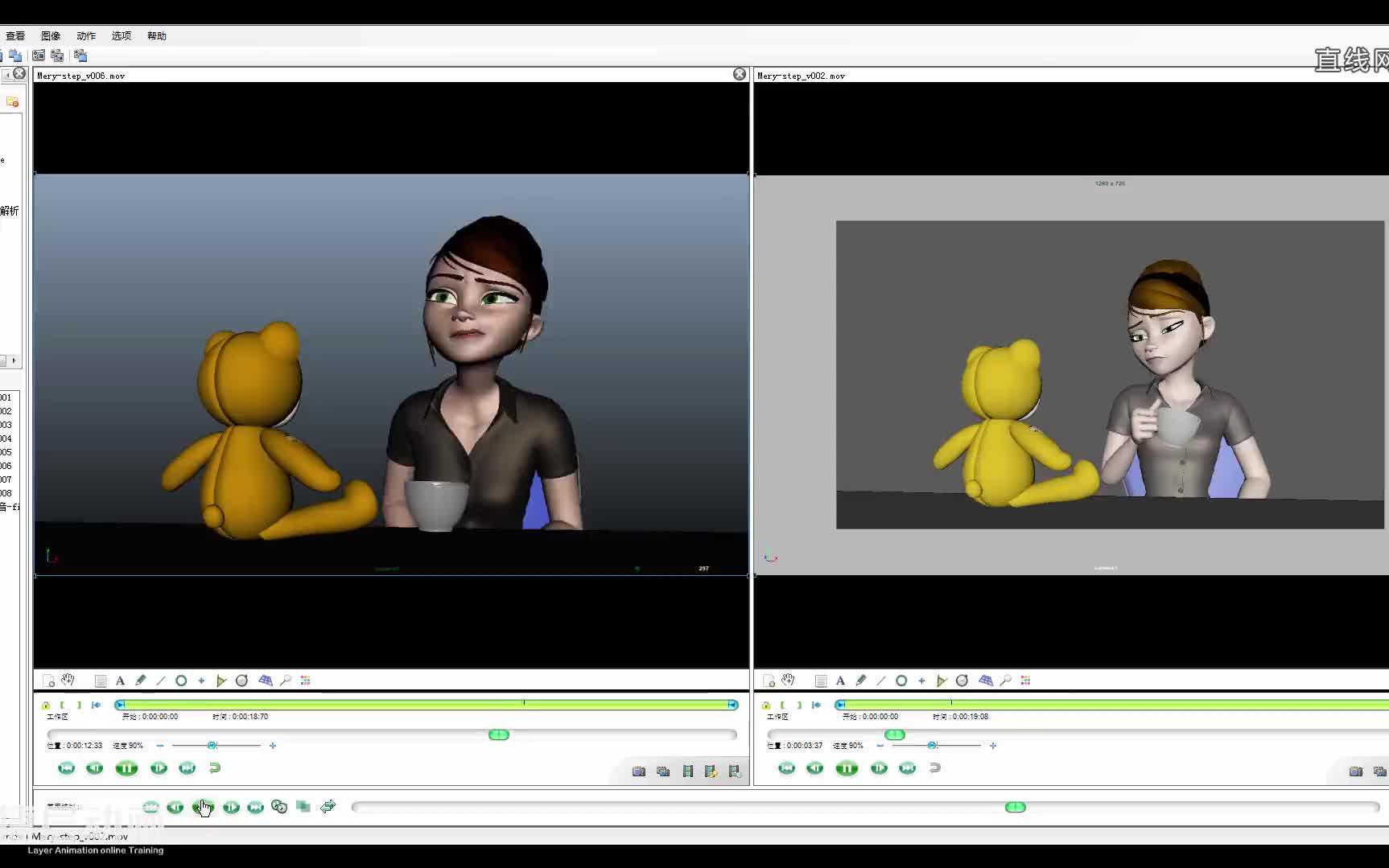Set working zone end bracket in left player

click(79, 706)
